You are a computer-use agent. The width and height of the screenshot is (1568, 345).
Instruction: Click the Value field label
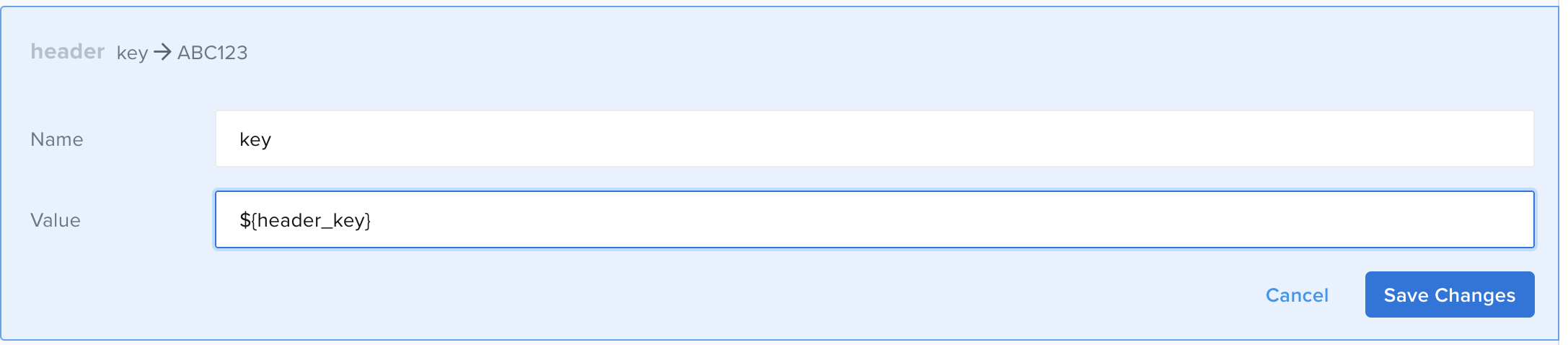click(x=56, y=220)
